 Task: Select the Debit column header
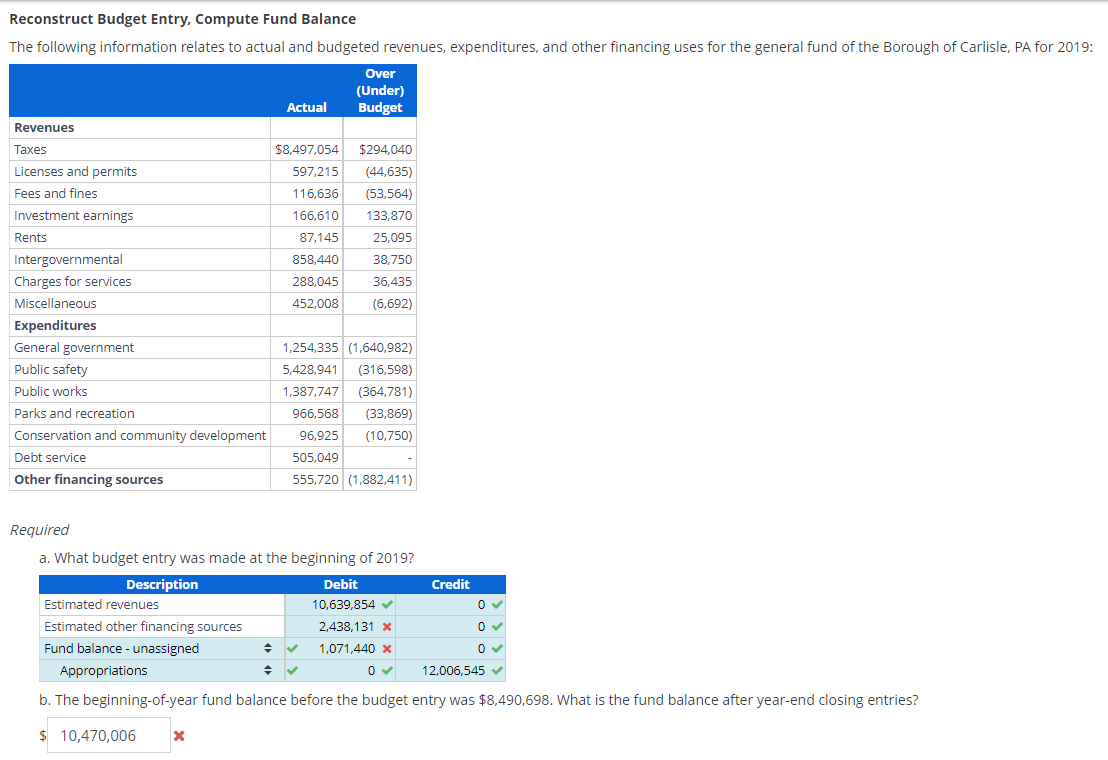pyautogui.click(x=341, y=584)
